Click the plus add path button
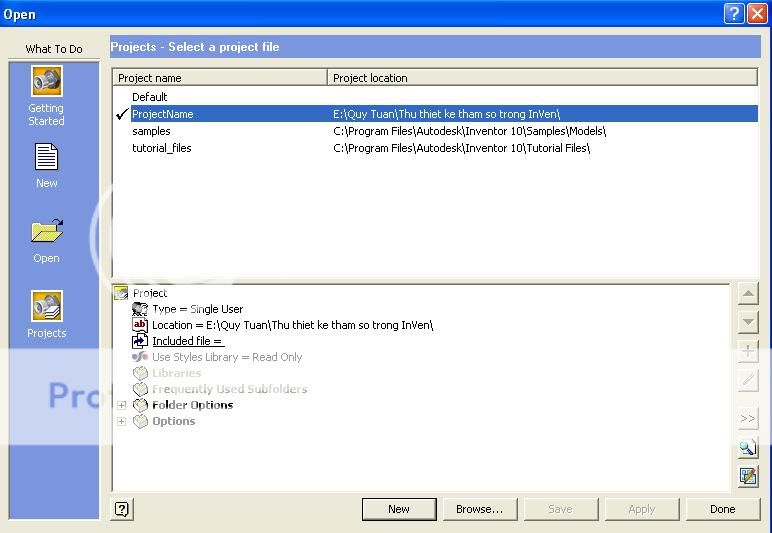Screen dimensions: 772x533 748,351
